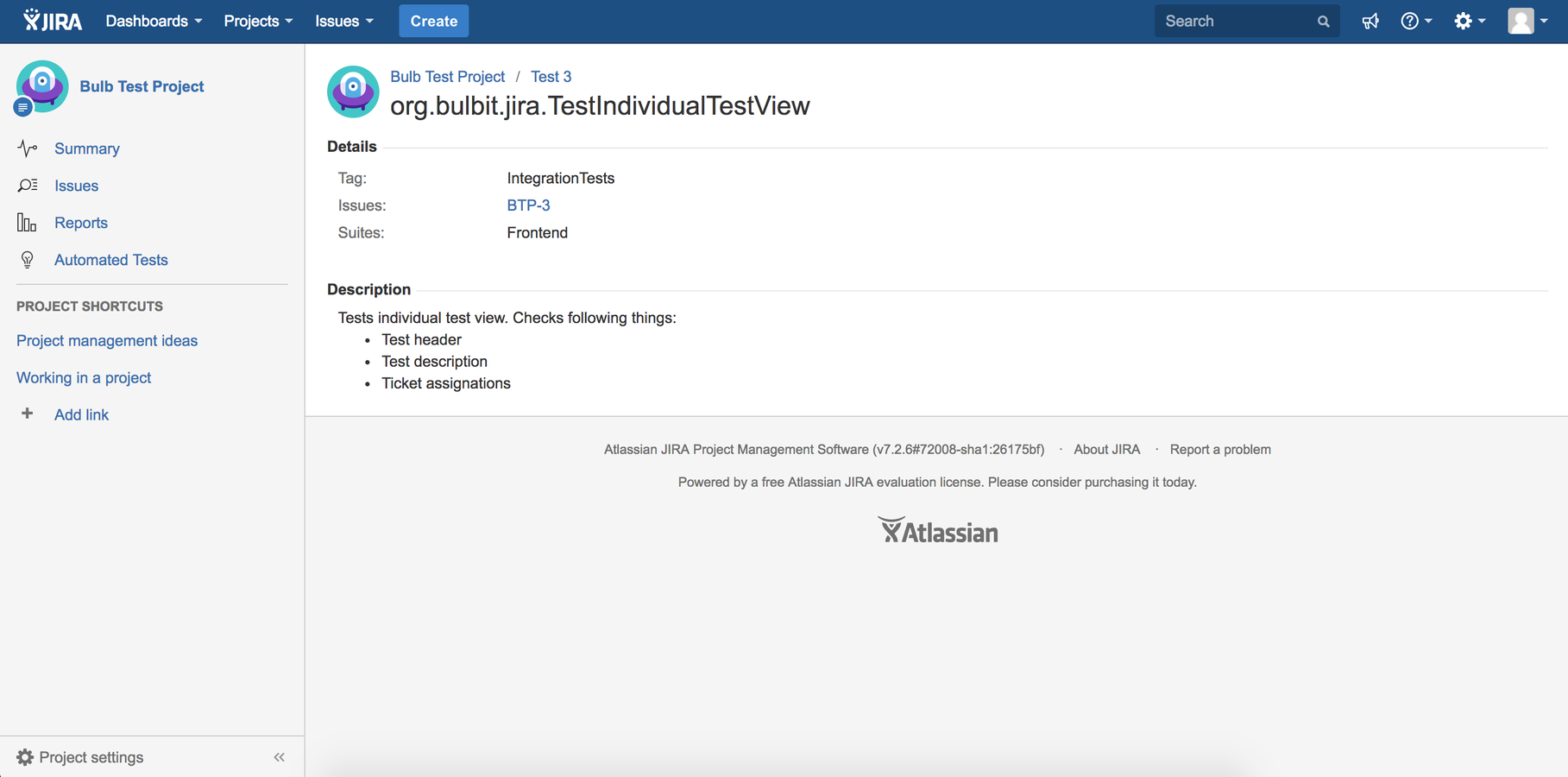Click the Ticket assignations bullet item
This screenshot has width=1568, height=777.
click(446, 383)
